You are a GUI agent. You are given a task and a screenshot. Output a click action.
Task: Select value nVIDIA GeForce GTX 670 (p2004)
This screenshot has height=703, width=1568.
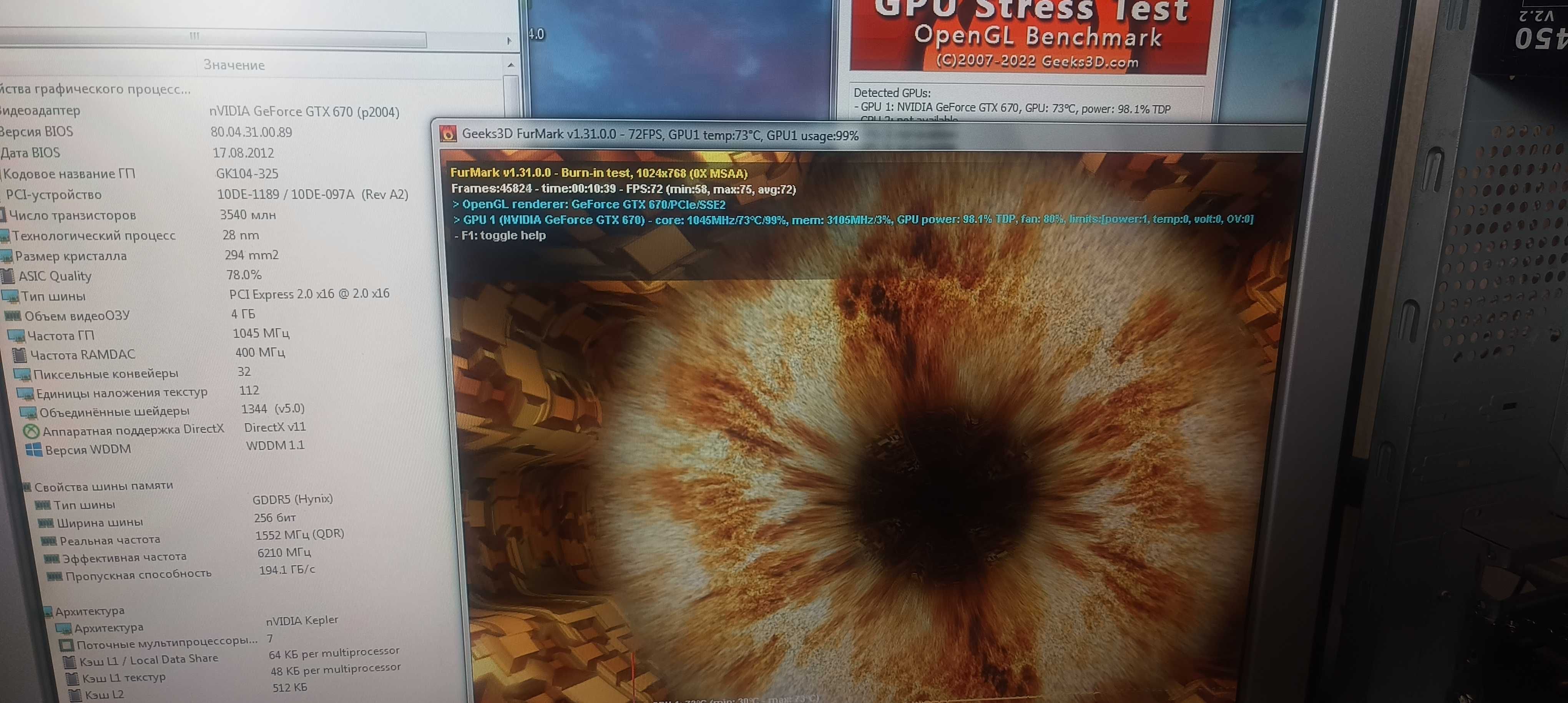tap(304, 111)
